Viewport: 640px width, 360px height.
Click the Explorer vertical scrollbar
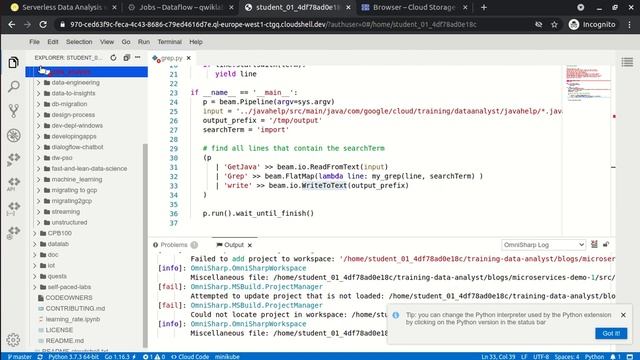pos(145,245)
